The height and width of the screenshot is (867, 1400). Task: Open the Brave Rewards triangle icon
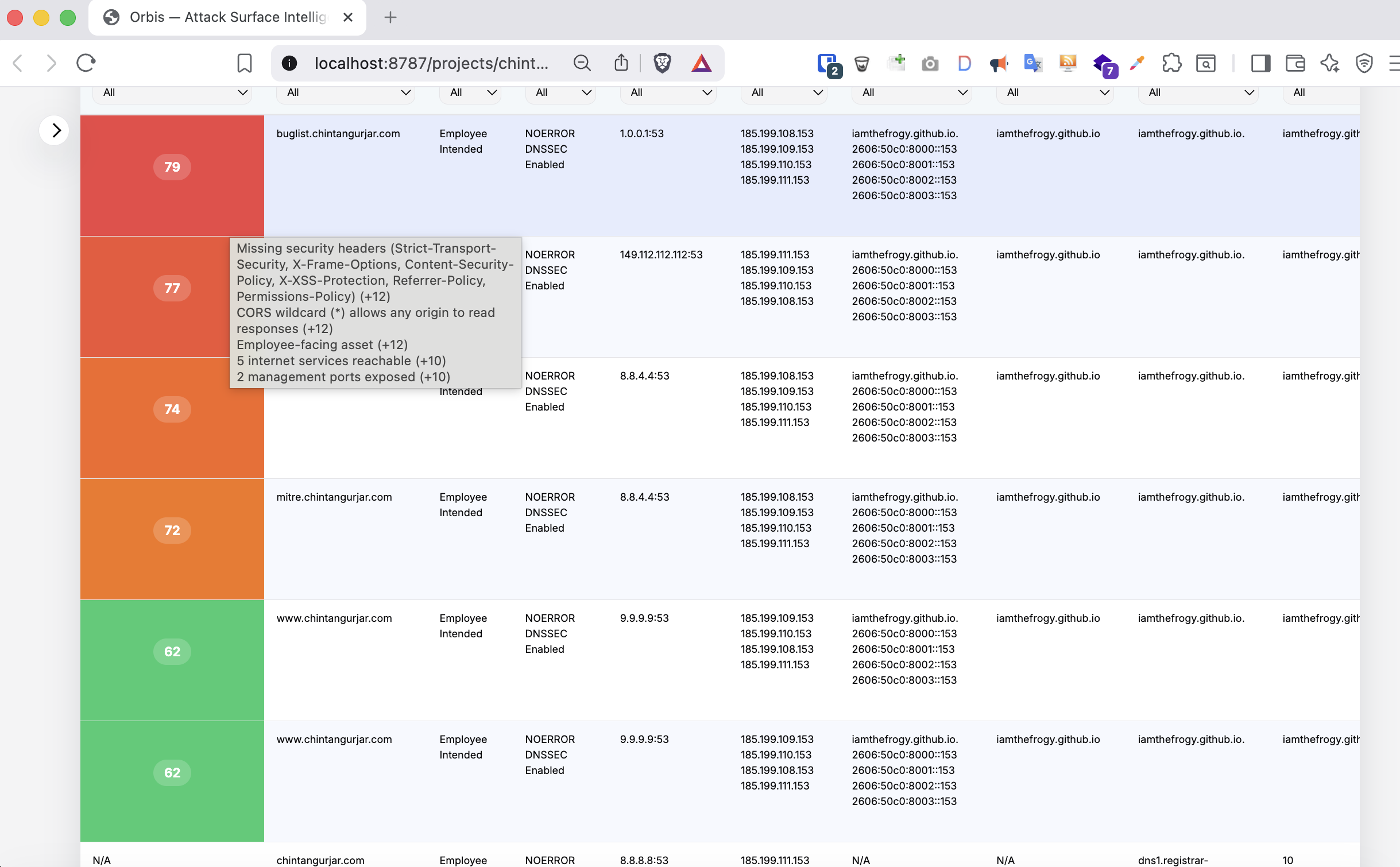click(702, 63)
